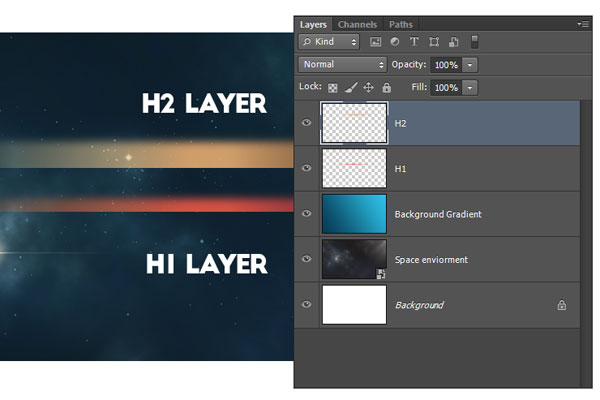600x400 pixels.
Task: Filter for type layers icon
Action: click(414, 42)
